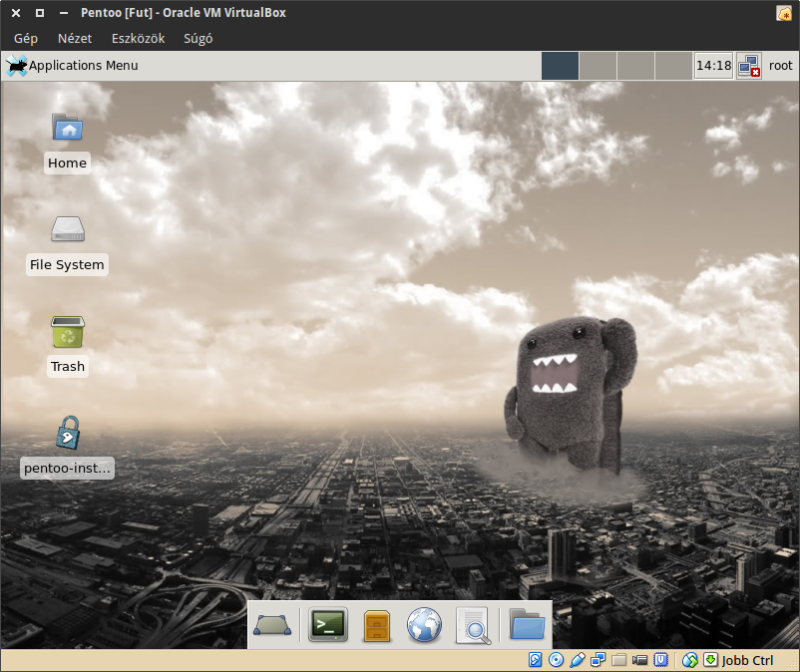This screenshot has width=800, height=672.
Task: Maximize the Pentoo VirtualBox window
Action: coord(40,13)
